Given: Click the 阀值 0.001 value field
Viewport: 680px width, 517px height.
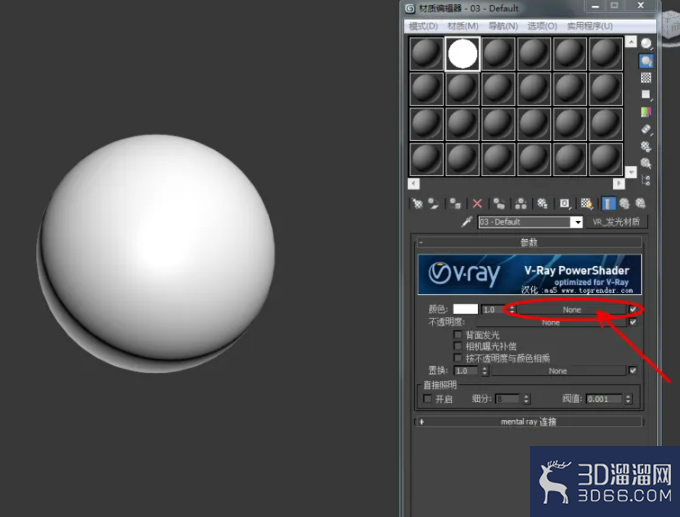Looking at the screenshot, I should 605,399.
